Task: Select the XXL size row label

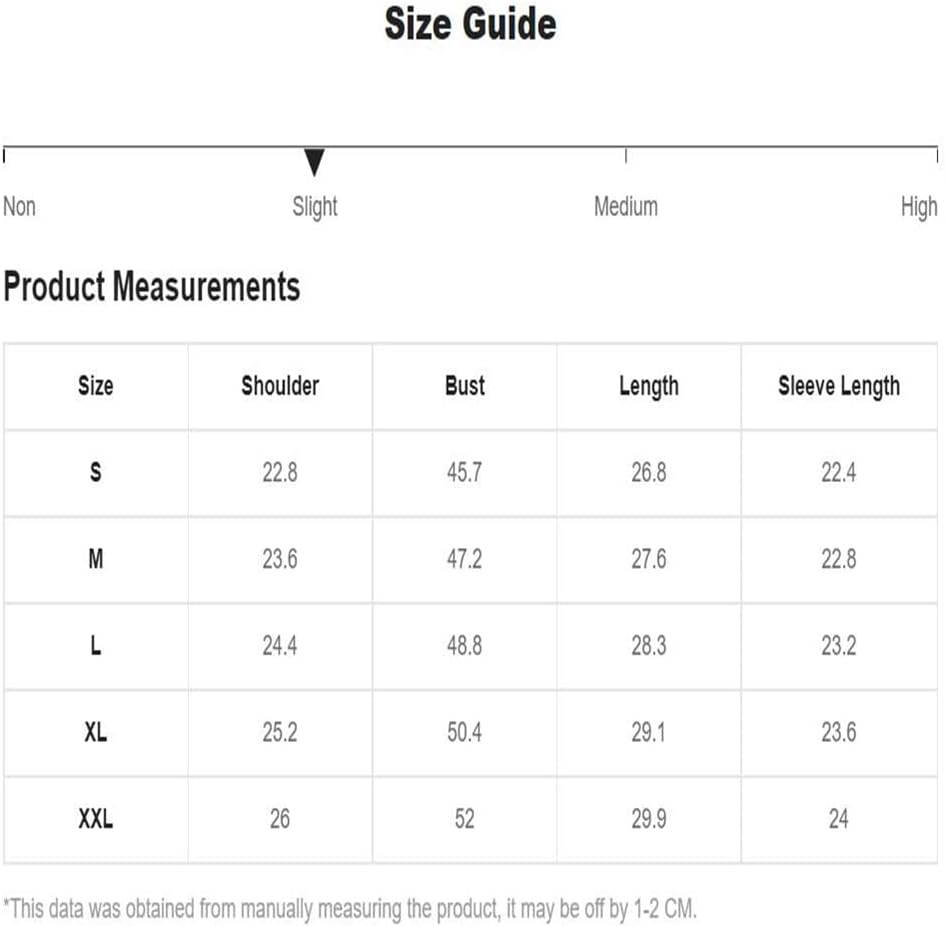Action: pyautogui.click(x=96, y=819)
